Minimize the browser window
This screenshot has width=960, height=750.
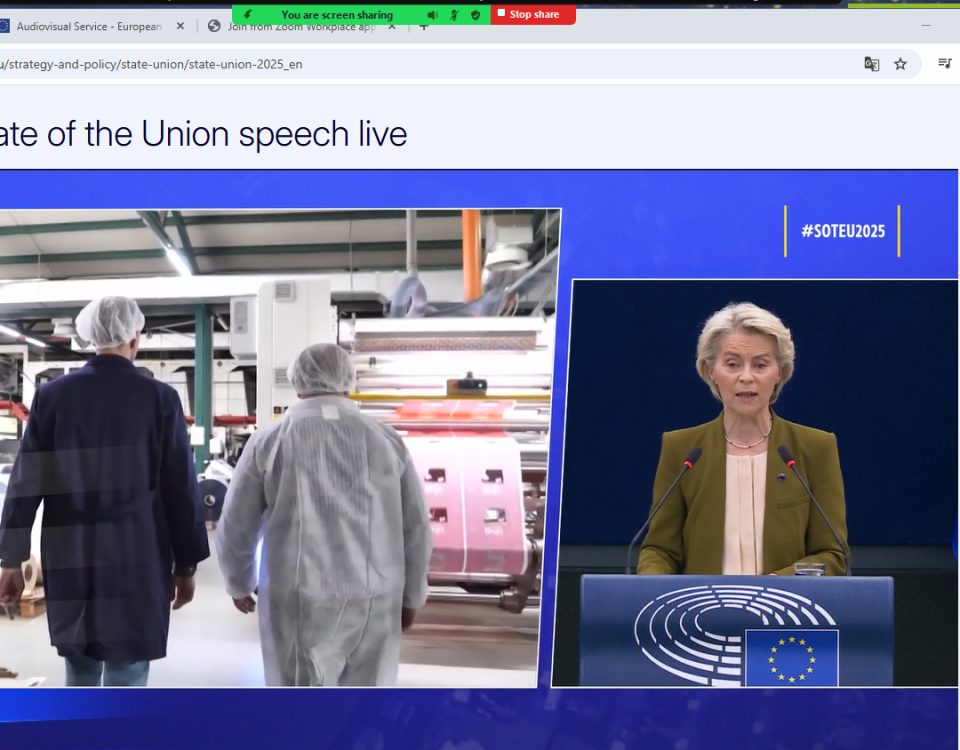tap(926, 26)
